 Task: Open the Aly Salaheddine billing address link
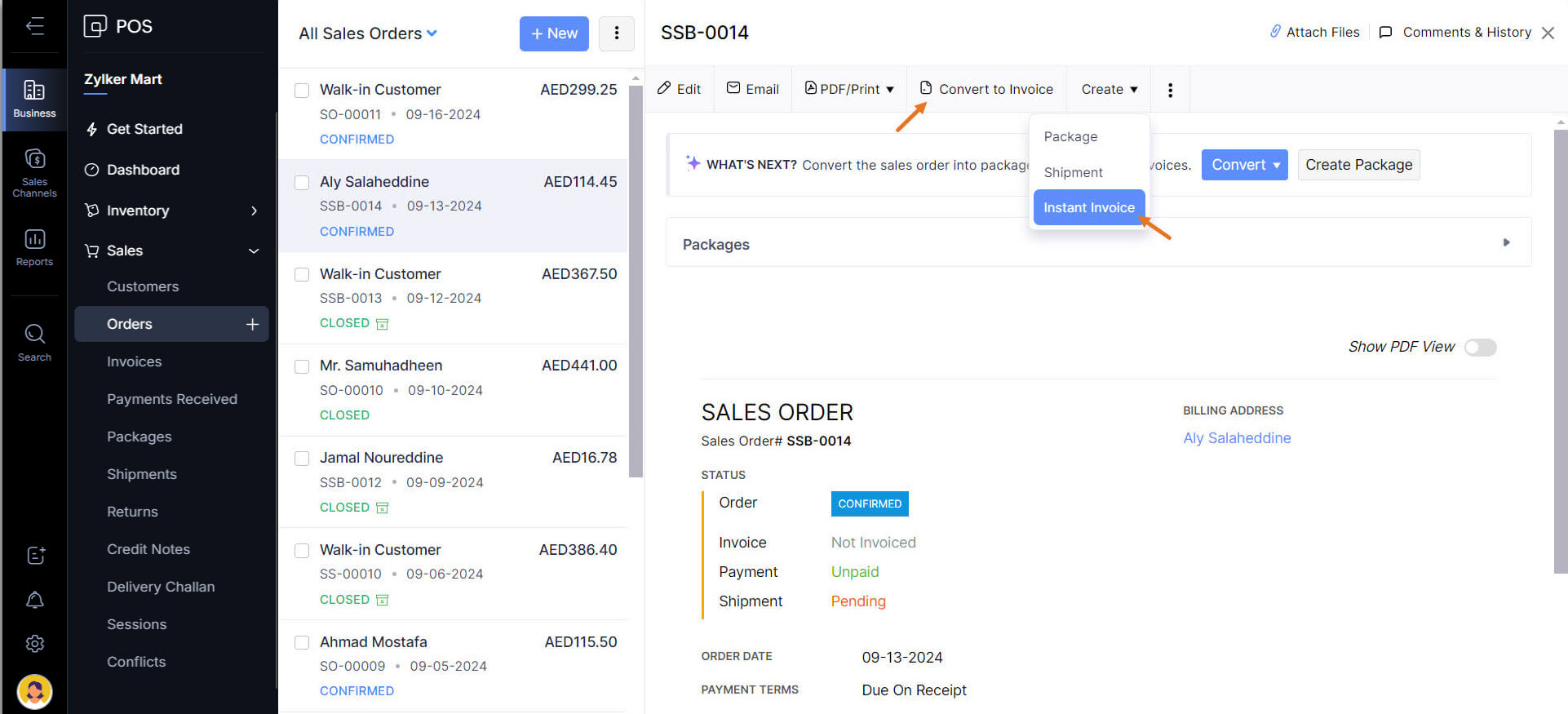(1237, 438)
